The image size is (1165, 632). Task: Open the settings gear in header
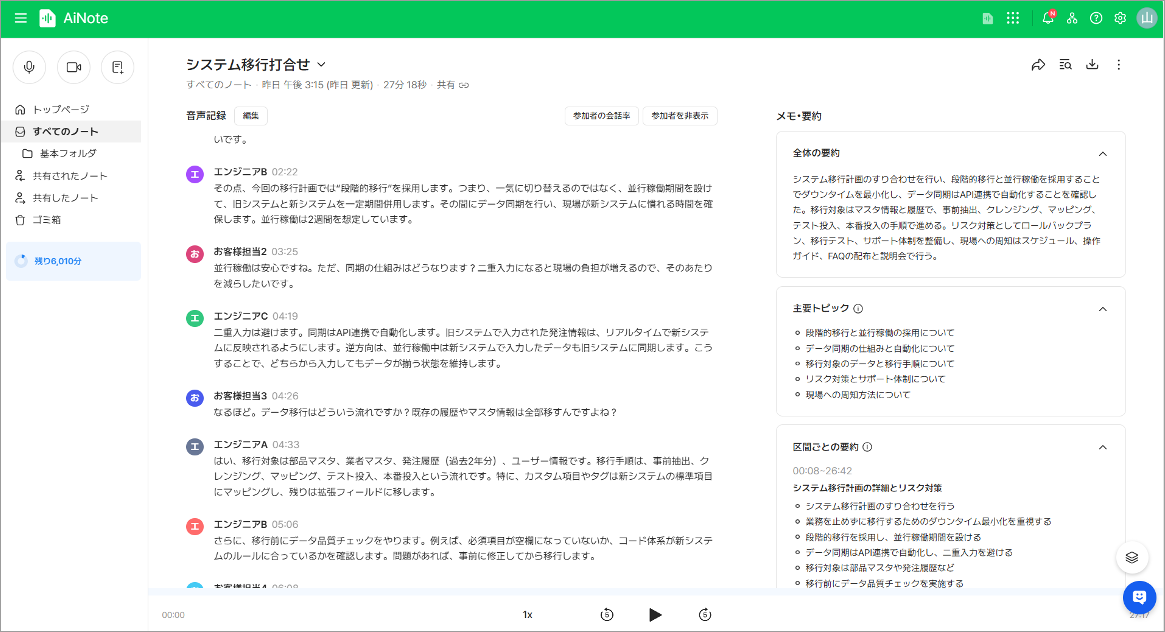pos(1120,18)
